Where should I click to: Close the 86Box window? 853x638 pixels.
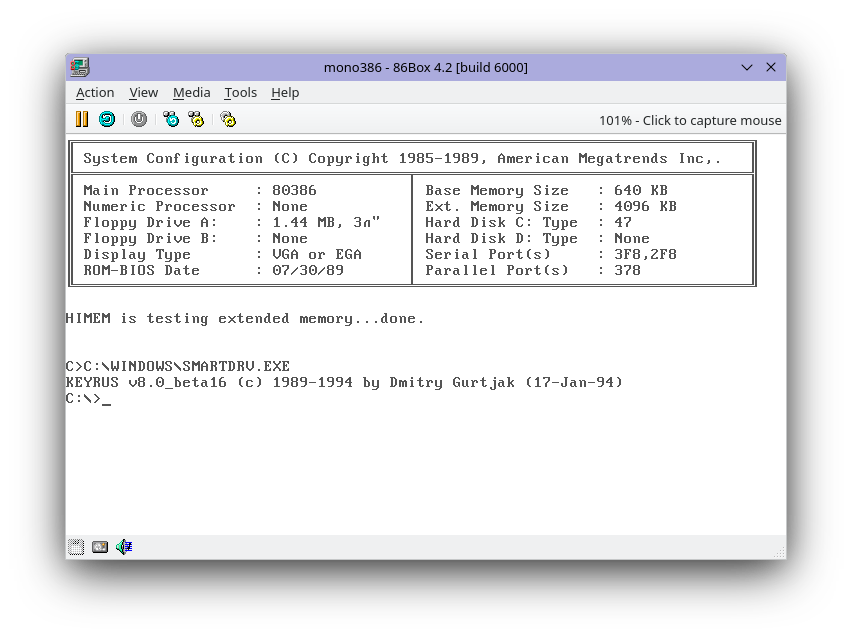tap(771, 67)
